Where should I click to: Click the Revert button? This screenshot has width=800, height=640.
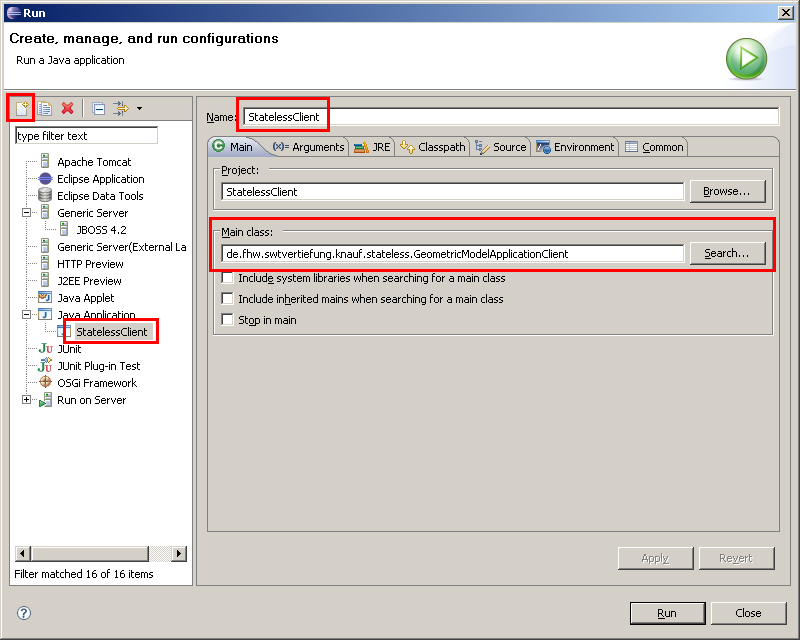point(736,558)
